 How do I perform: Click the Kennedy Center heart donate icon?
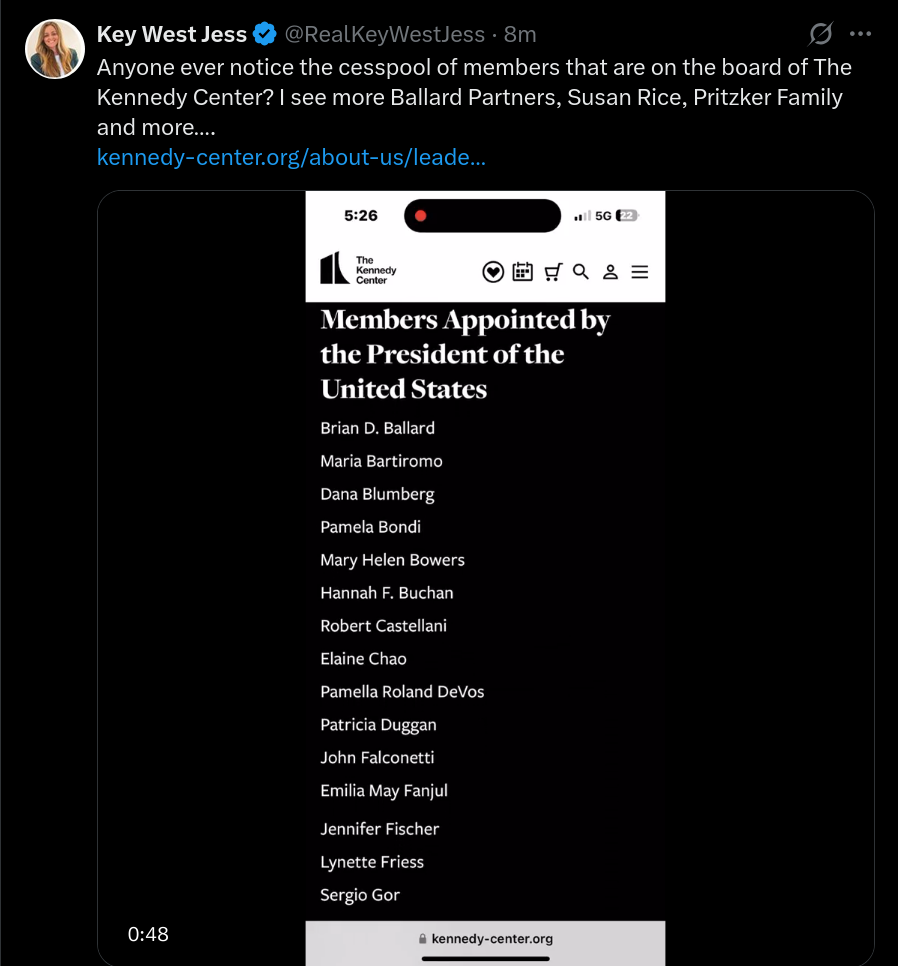493,272
